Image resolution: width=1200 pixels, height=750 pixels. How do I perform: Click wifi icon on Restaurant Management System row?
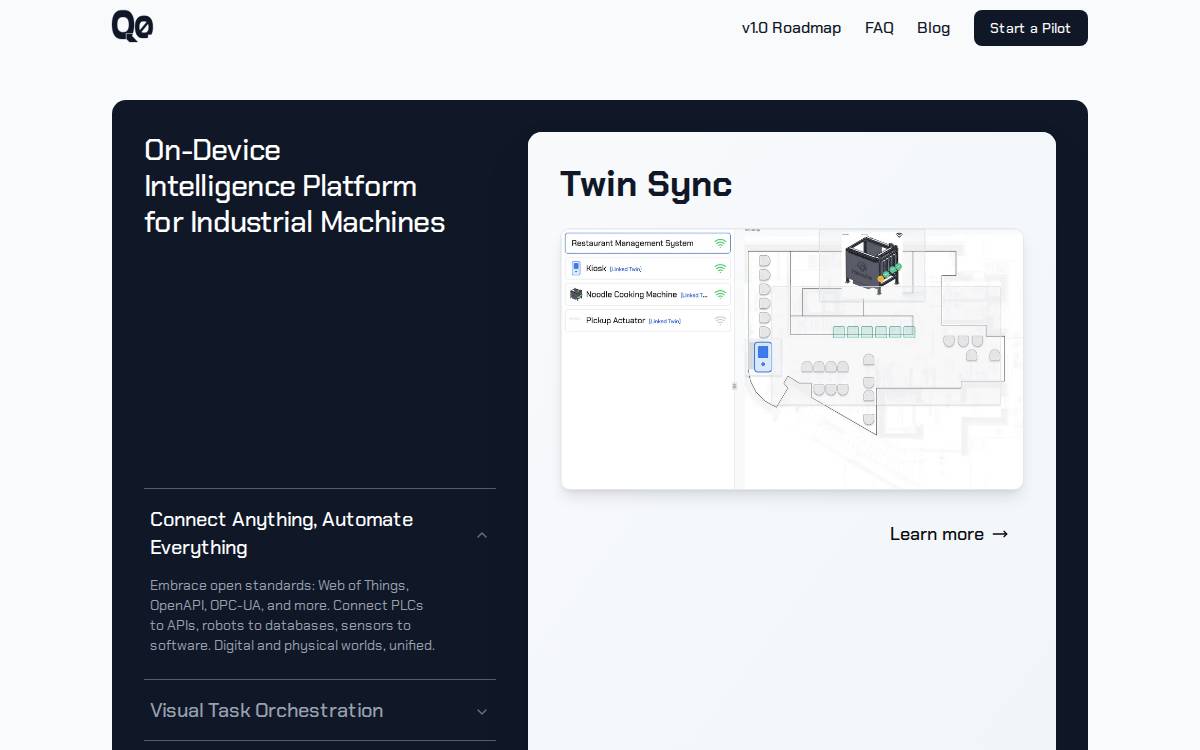click(x=720, y=243)
